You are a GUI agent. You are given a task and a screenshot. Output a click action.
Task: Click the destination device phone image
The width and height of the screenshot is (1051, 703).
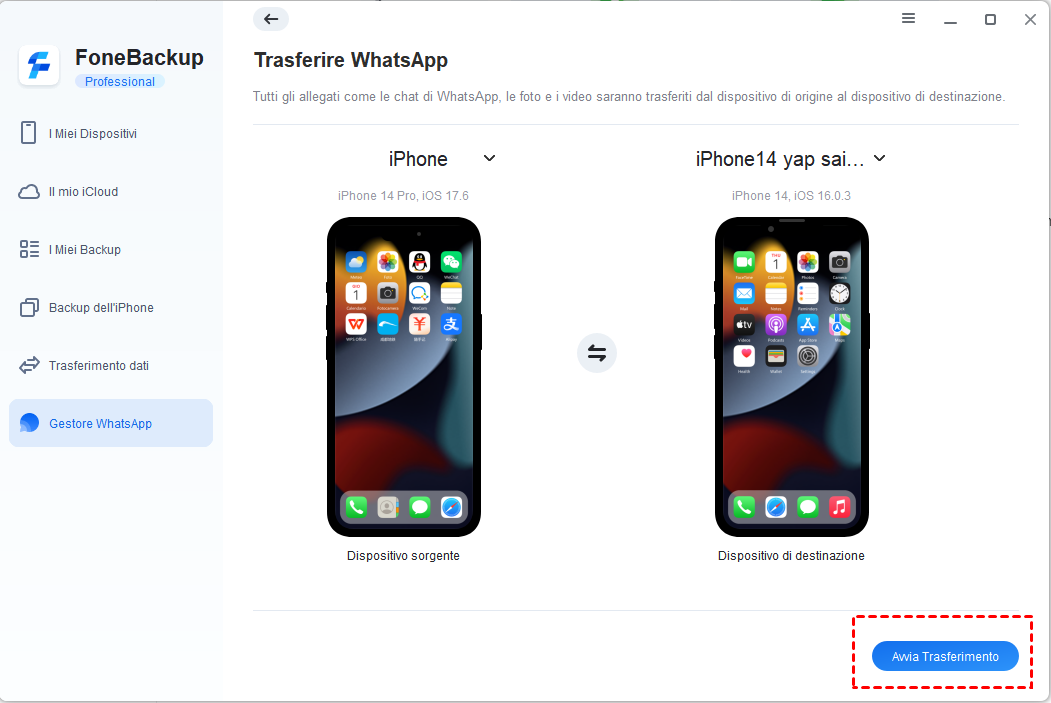point(792,377)
